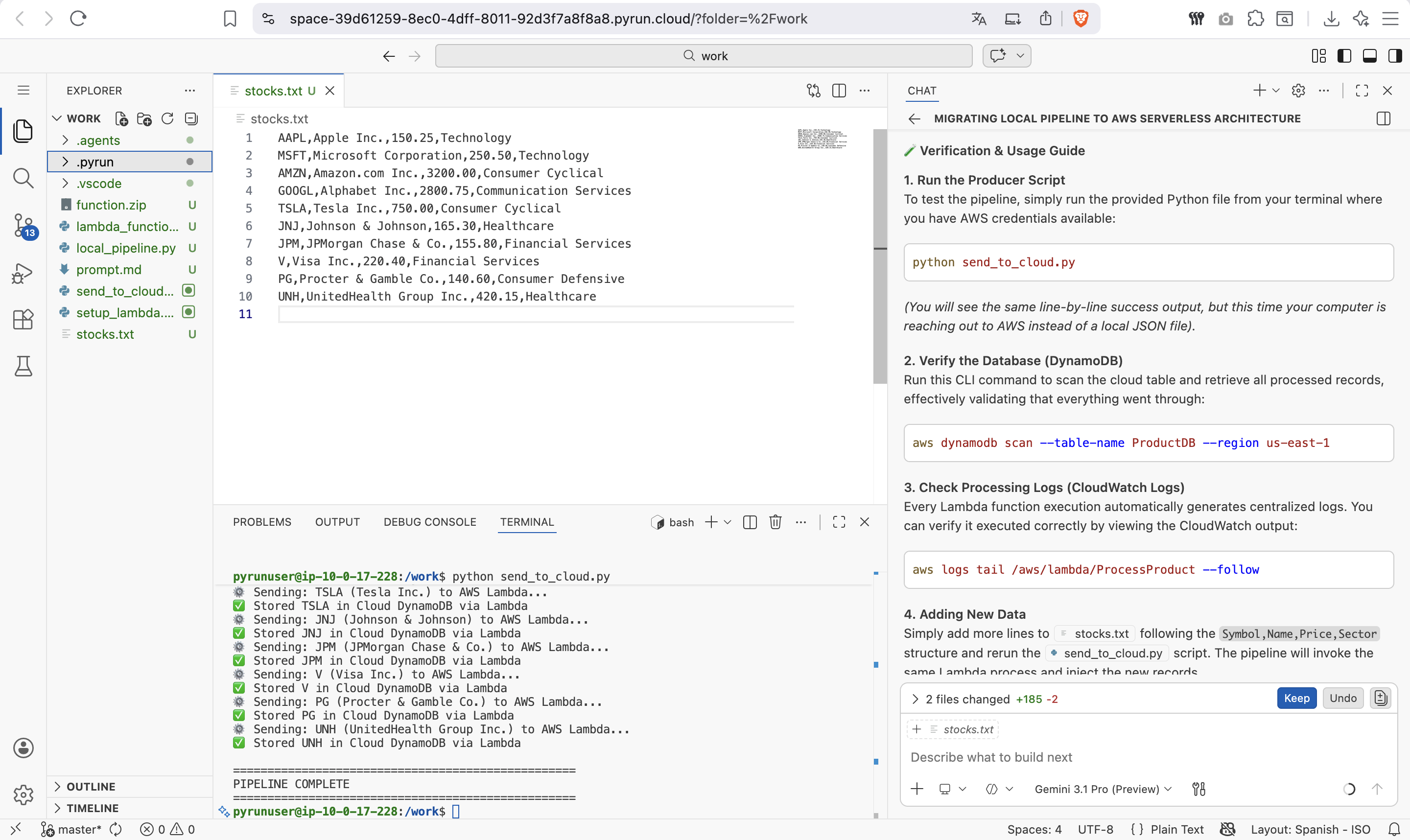
Task: Bookmark this page in the browser
Action: pyautogui.click(x=230, y=19)
